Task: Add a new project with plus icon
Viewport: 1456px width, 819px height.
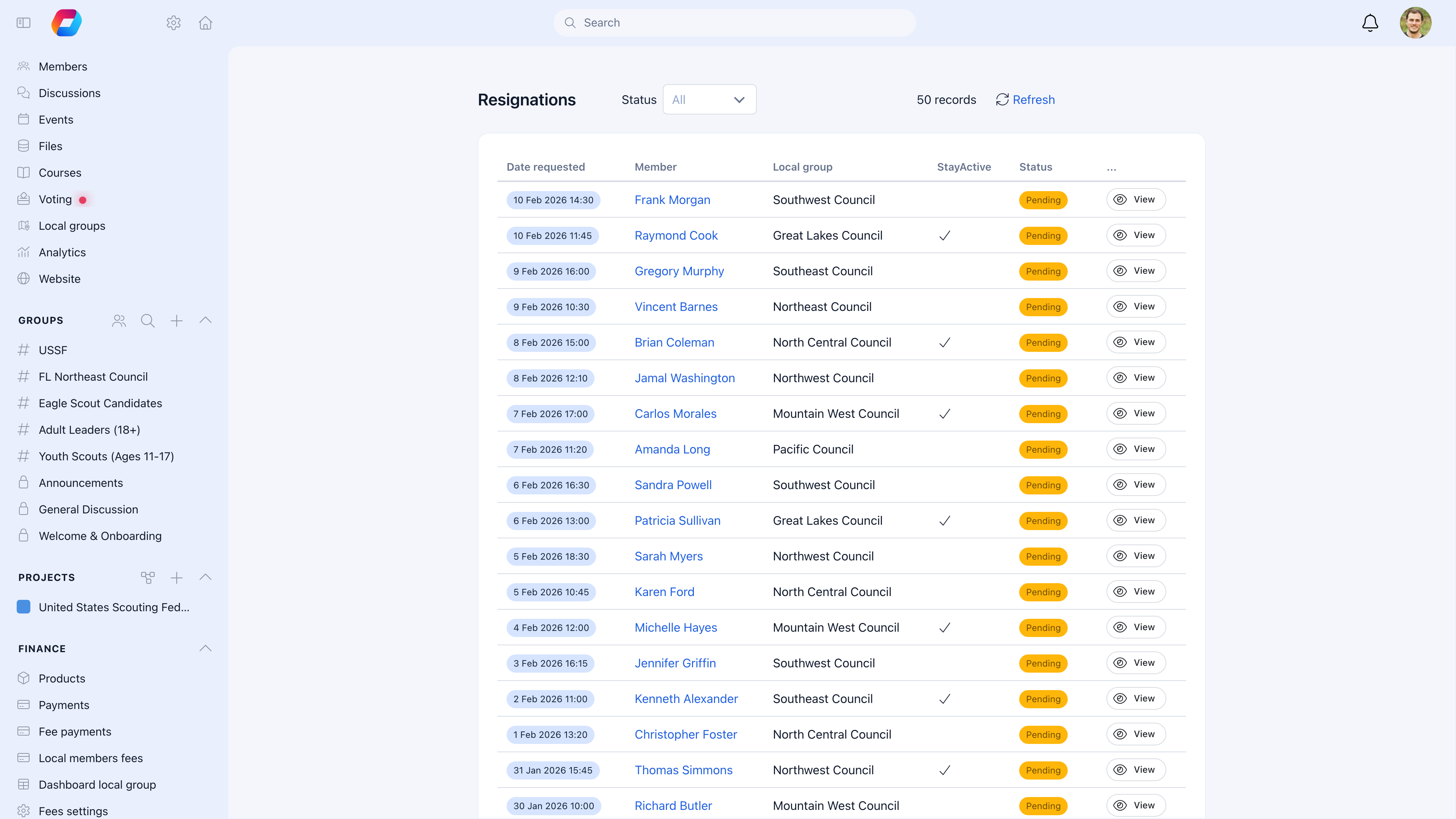Action: click(176, 577)
